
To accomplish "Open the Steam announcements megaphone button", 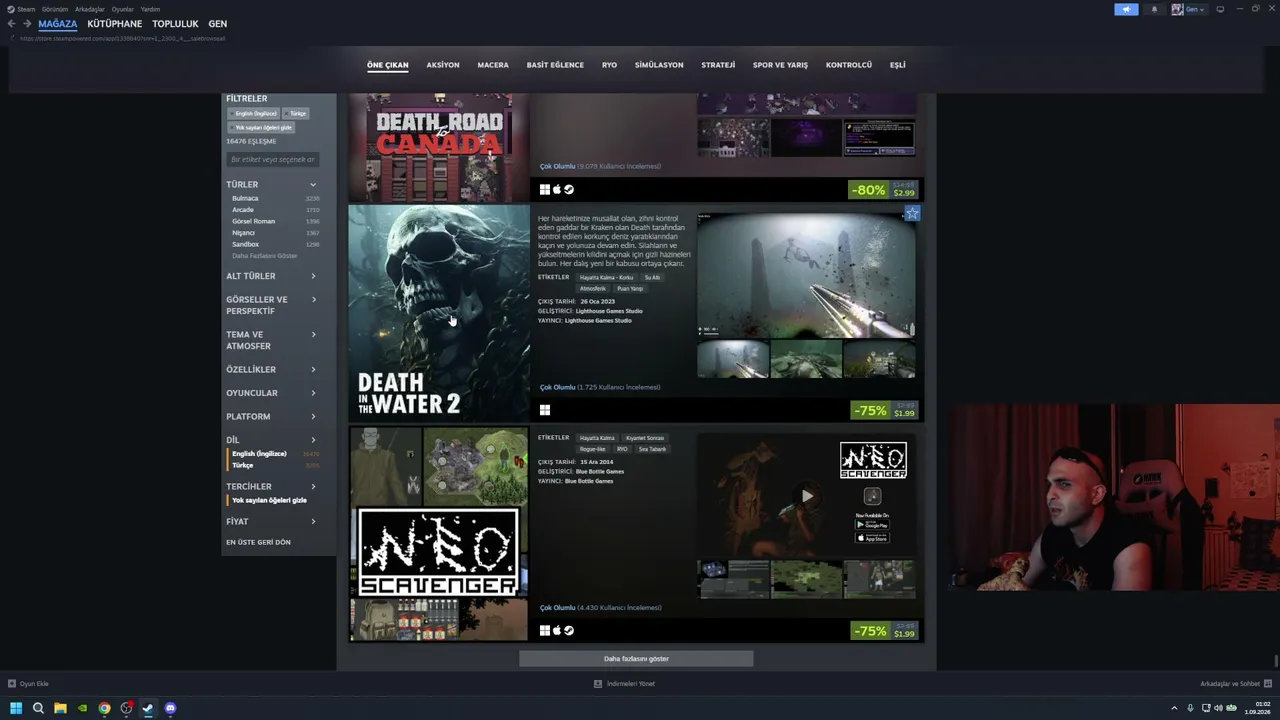I will (1126, 9).
